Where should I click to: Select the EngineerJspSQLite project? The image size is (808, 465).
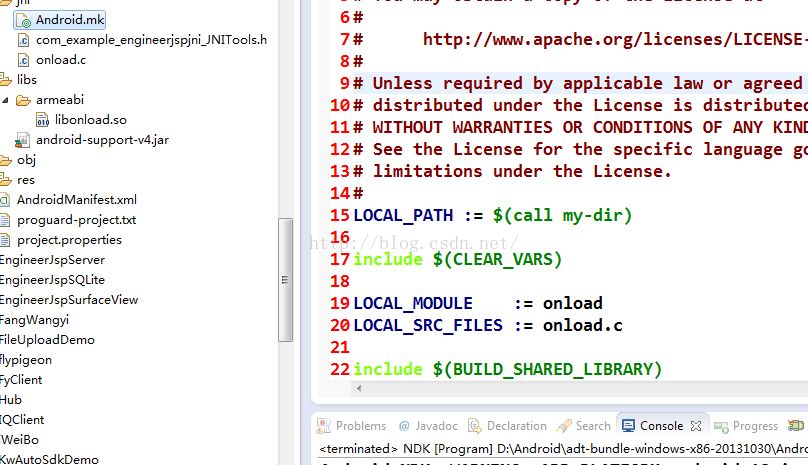52,280
